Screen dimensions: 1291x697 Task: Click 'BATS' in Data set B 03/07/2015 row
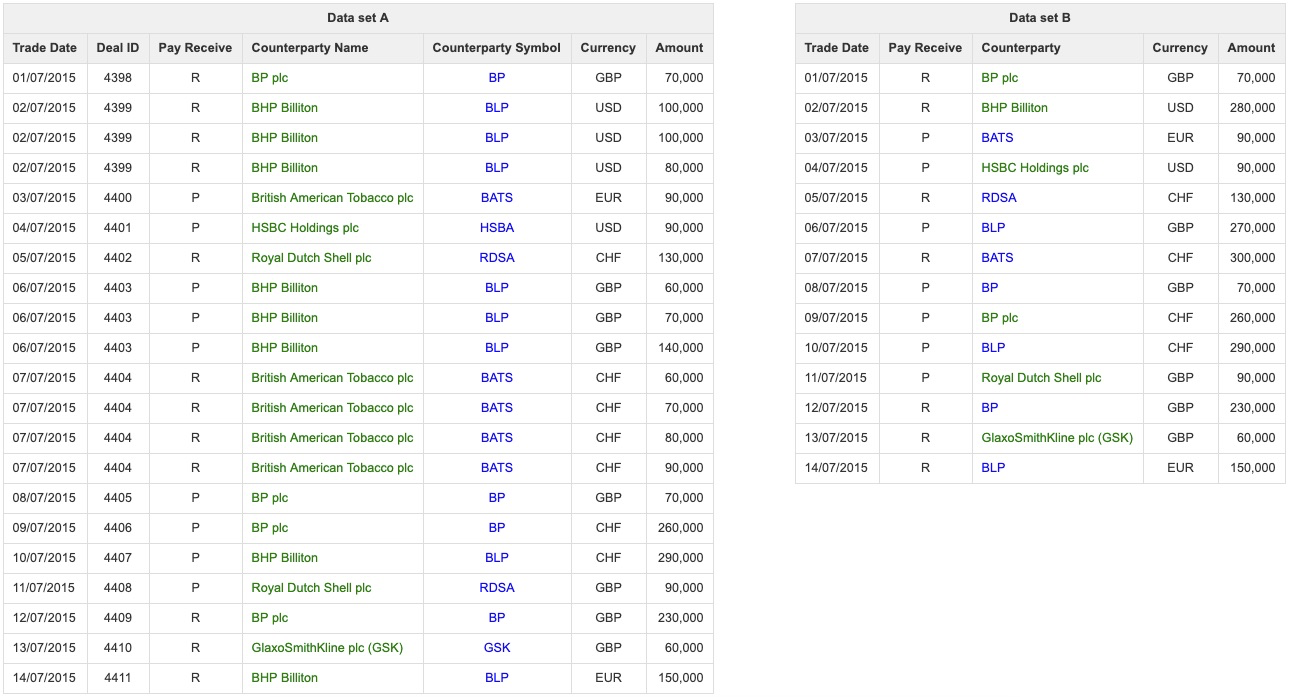click(997, 138)
